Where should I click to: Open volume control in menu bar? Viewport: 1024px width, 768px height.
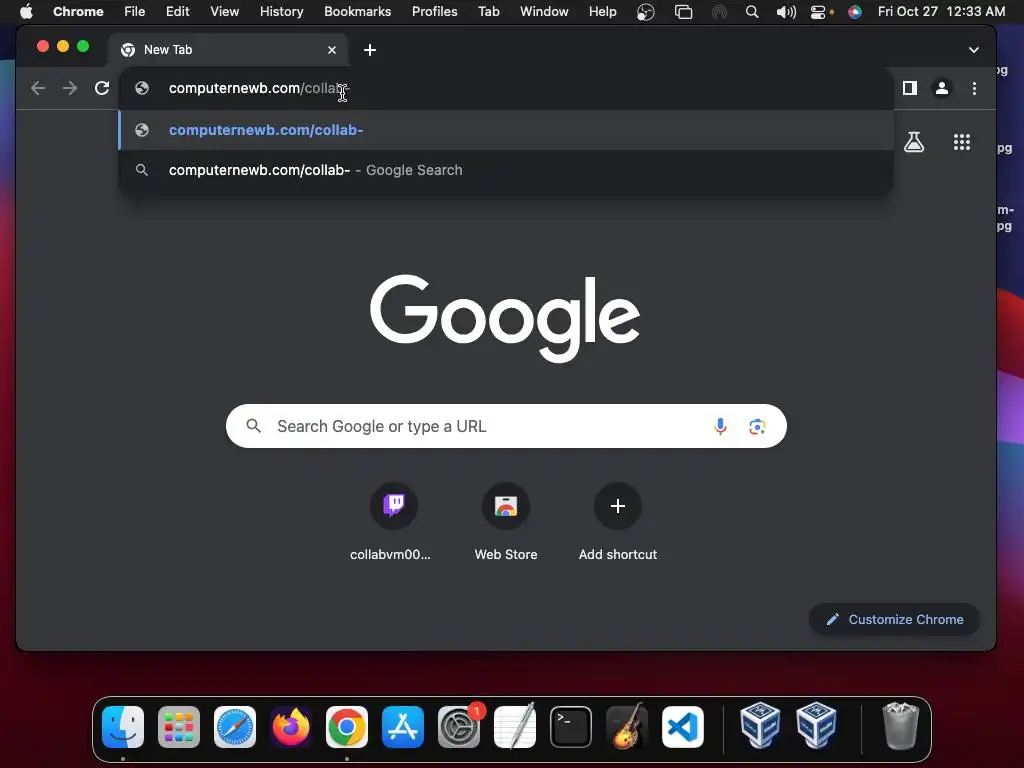tap(786, 12)
